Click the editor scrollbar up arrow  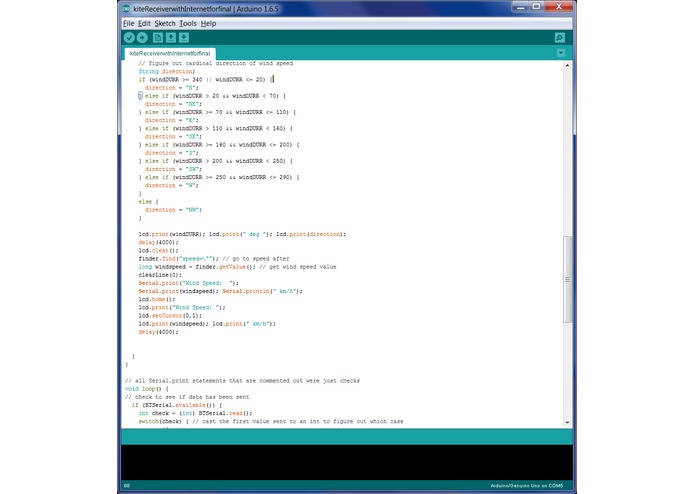click(x=567, y=65)
